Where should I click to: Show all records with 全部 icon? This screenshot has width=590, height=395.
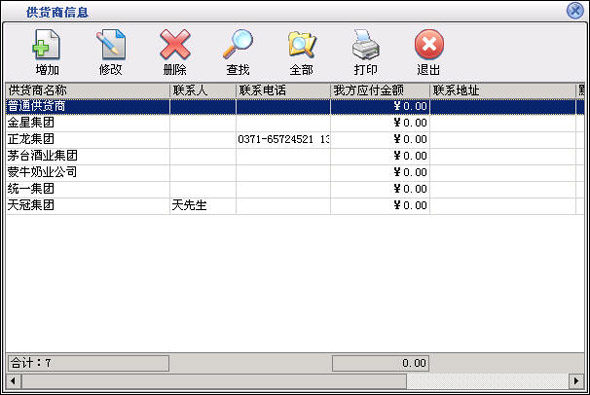pos(301,45)
